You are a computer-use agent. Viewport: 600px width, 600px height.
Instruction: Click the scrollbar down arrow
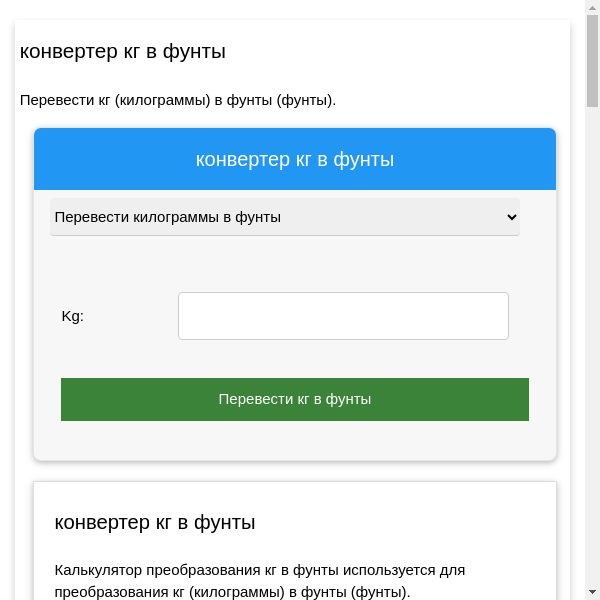tap(592, 593)
